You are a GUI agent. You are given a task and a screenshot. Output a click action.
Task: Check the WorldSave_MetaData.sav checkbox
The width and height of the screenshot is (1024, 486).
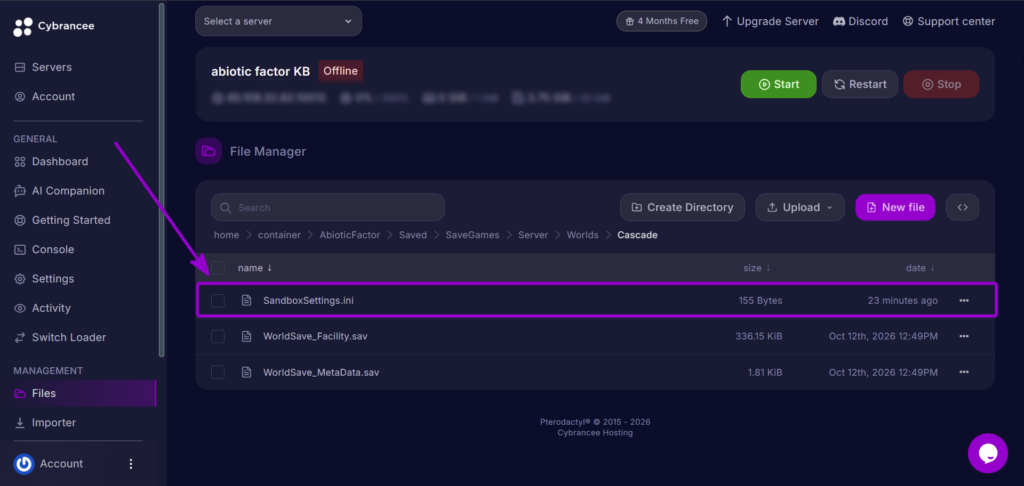(218, 372)
